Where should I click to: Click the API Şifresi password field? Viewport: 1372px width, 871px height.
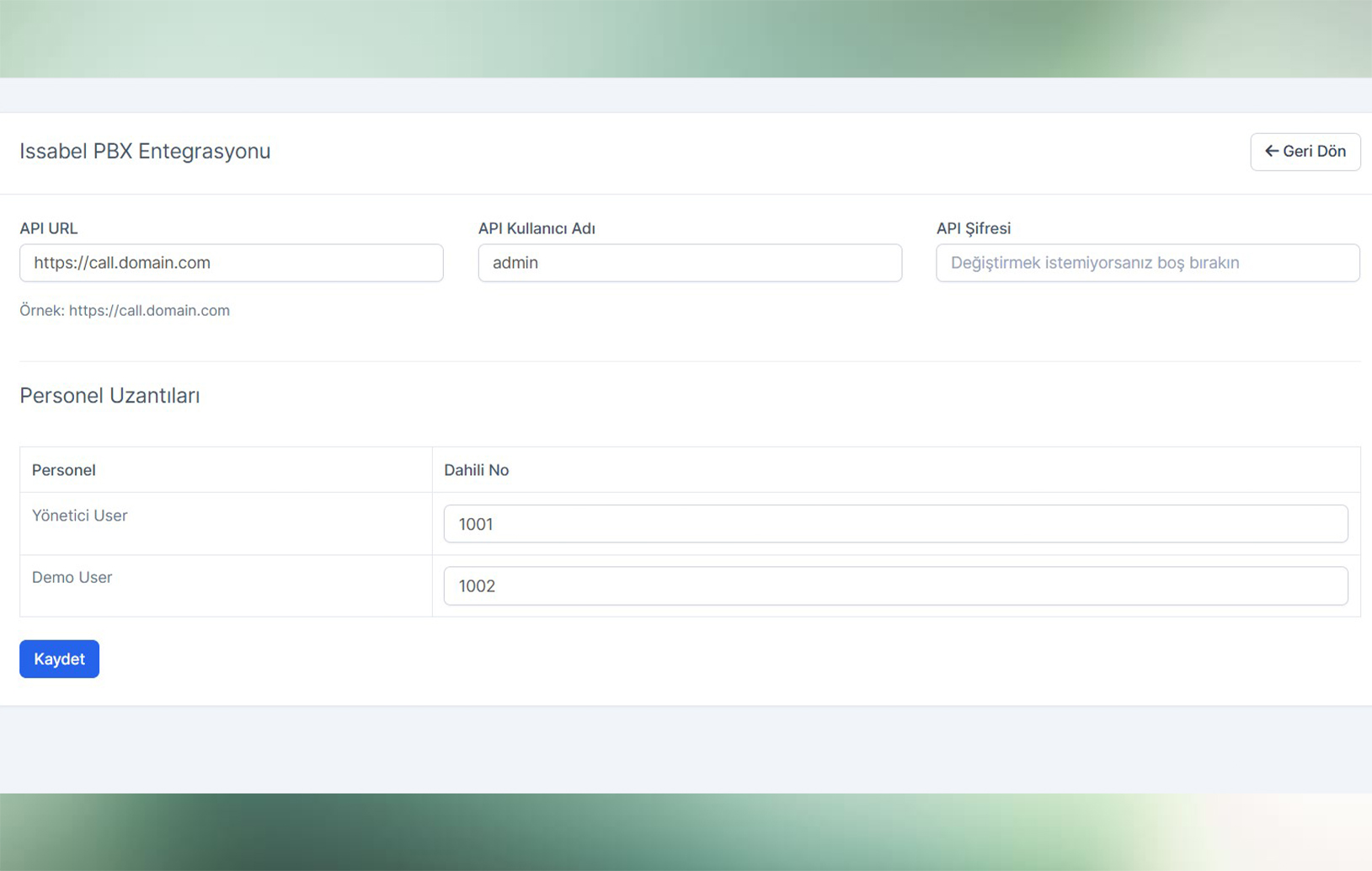[x=1147, y=263]
